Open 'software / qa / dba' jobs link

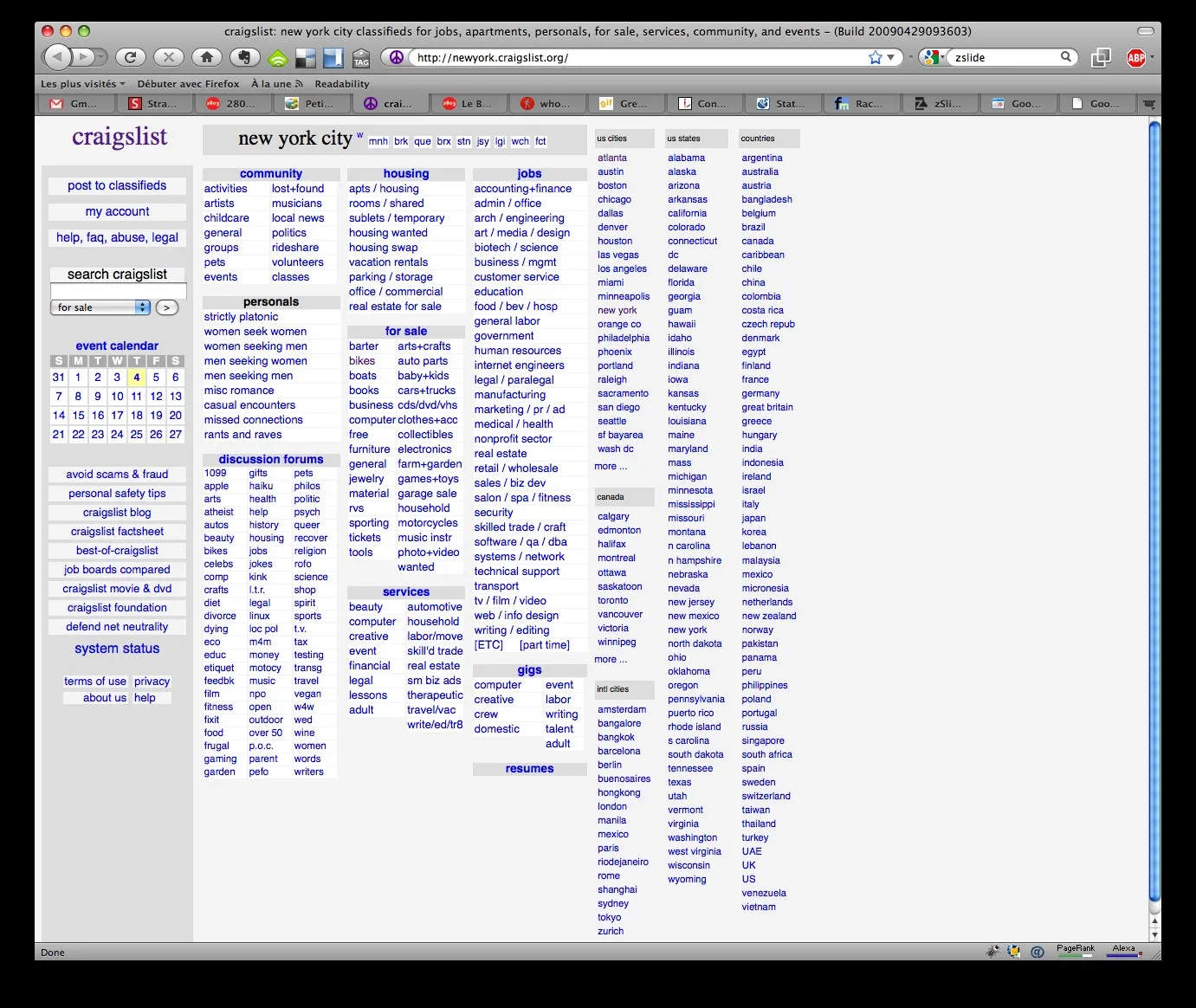click(x=520, y=542)
